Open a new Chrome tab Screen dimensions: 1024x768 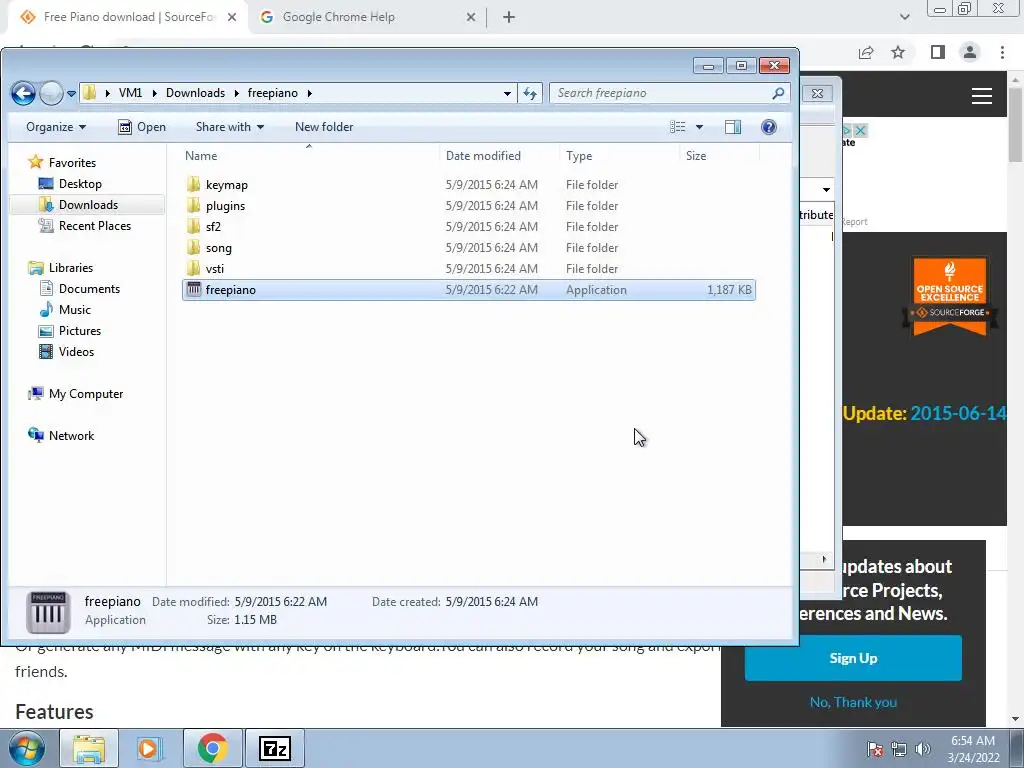[509, 17]
